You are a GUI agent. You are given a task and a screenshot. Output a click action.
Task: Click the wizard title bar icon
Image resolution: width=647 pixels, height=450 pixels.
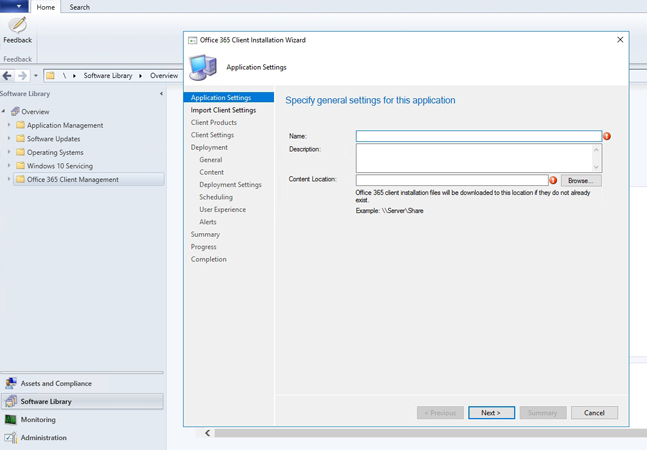click(x=193, y=40)
